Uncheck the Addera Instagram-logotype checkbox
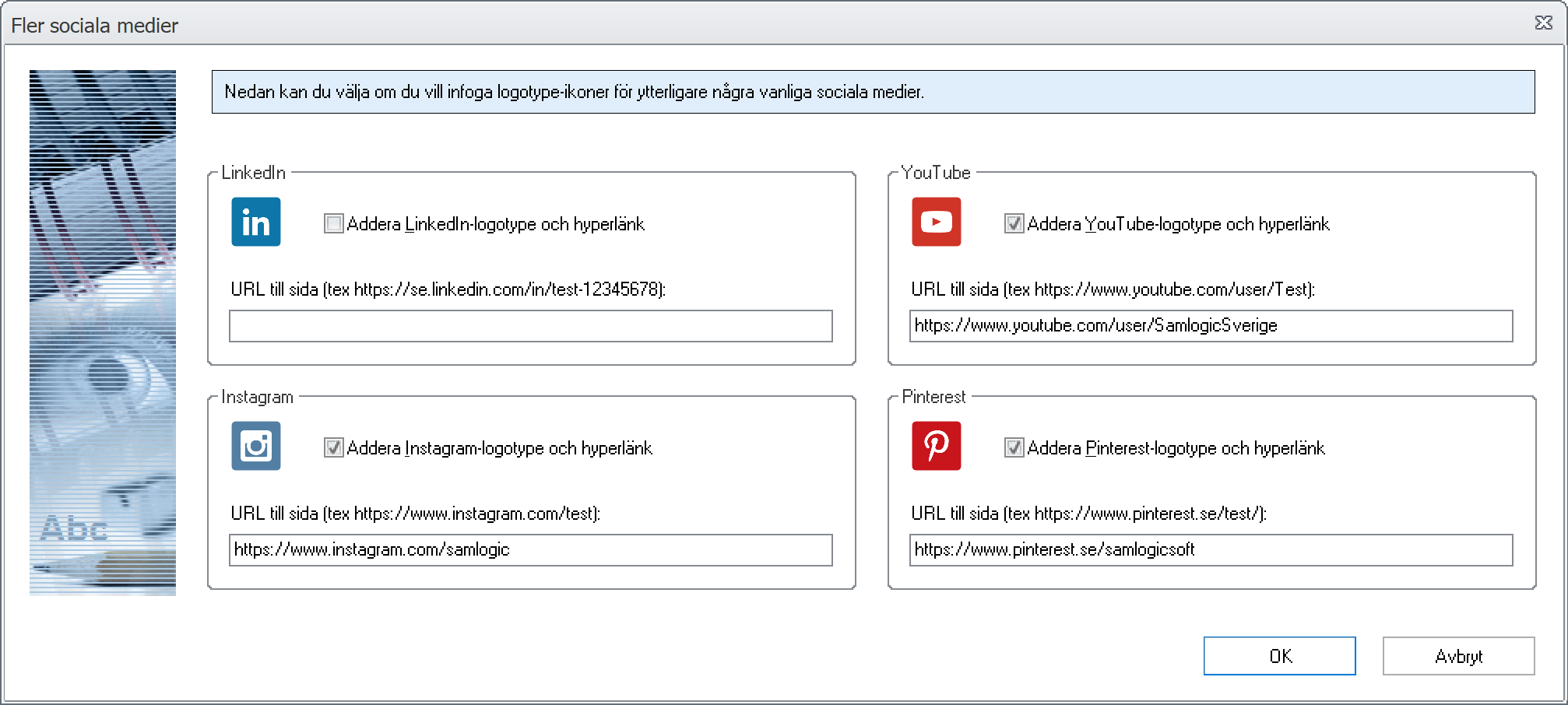The height and width of the screenshot is (705, 1568). coord(333,448)
